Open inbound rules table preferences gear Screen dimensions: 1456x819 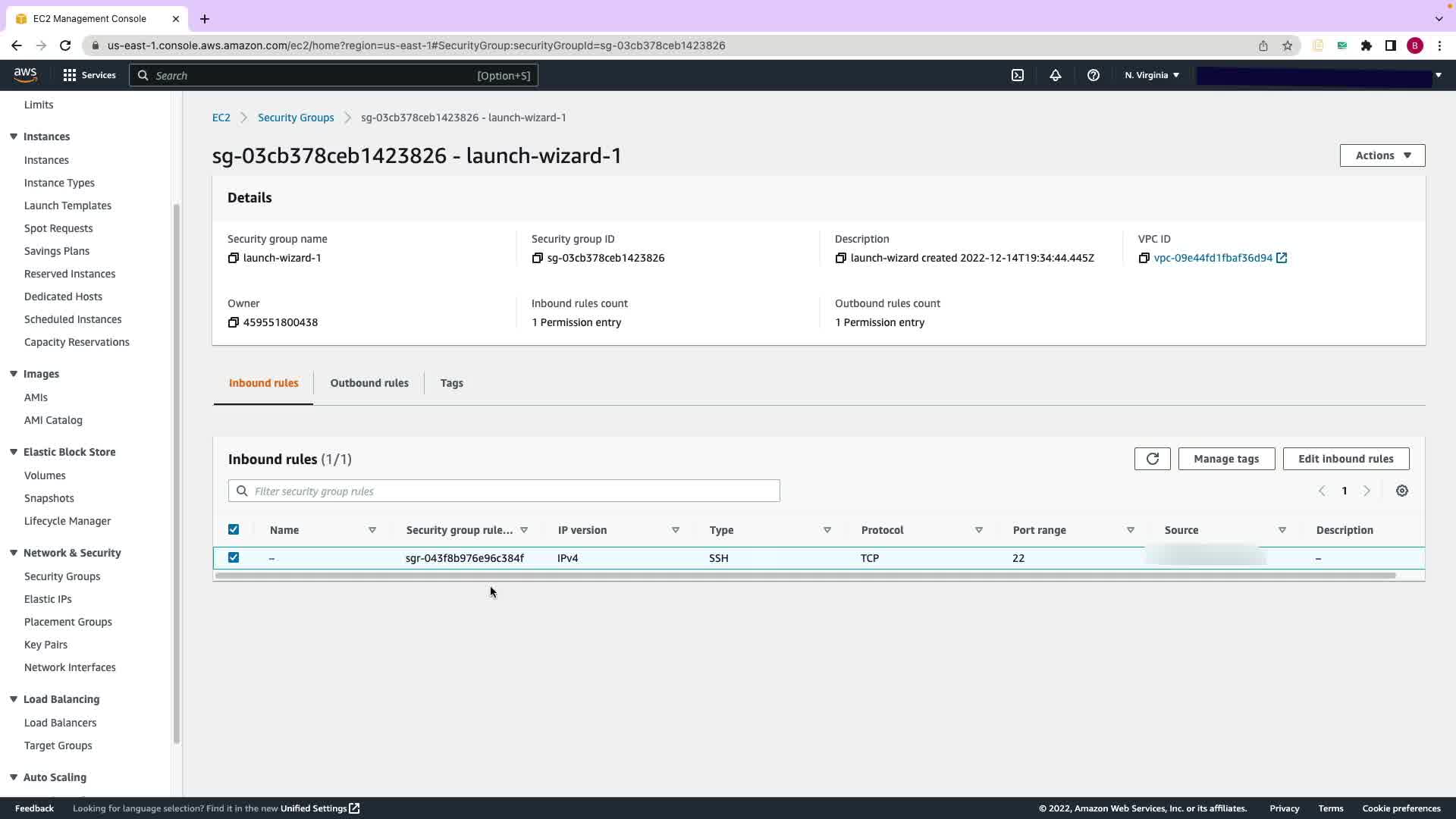point(1401,491)
